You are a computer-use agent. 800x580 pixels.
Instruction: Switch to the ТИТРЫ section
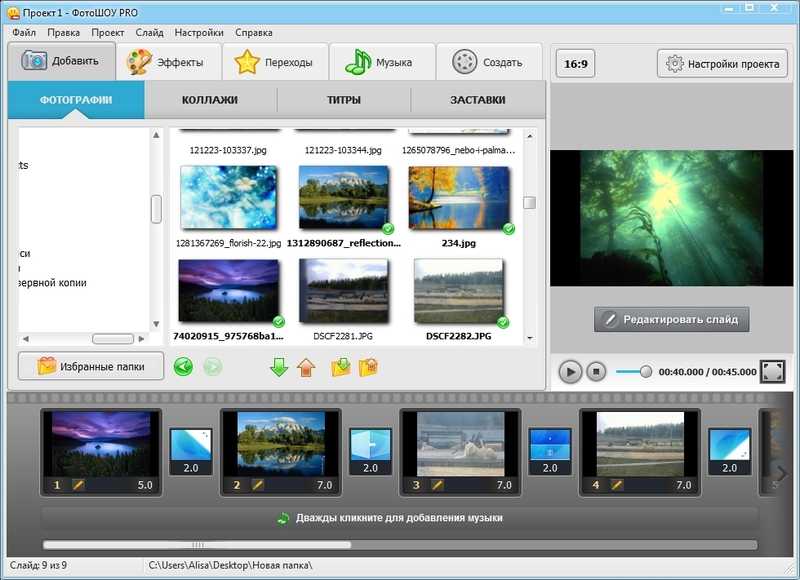pyautogui.click(x=344, y=100)
